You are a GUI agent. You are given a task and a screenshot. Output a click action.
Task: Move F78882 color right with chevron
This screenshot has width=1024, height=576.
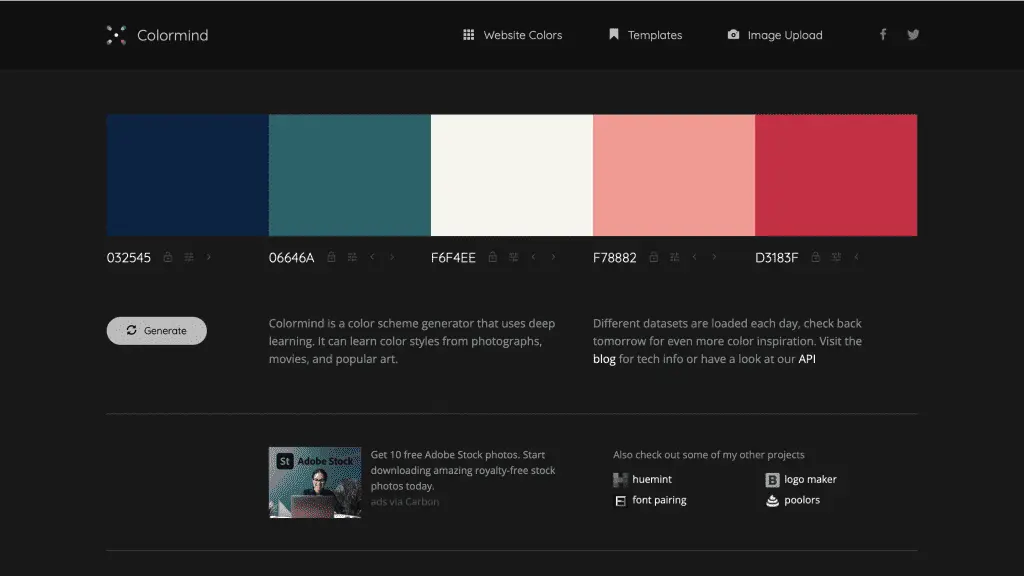[x=714, y=257]
